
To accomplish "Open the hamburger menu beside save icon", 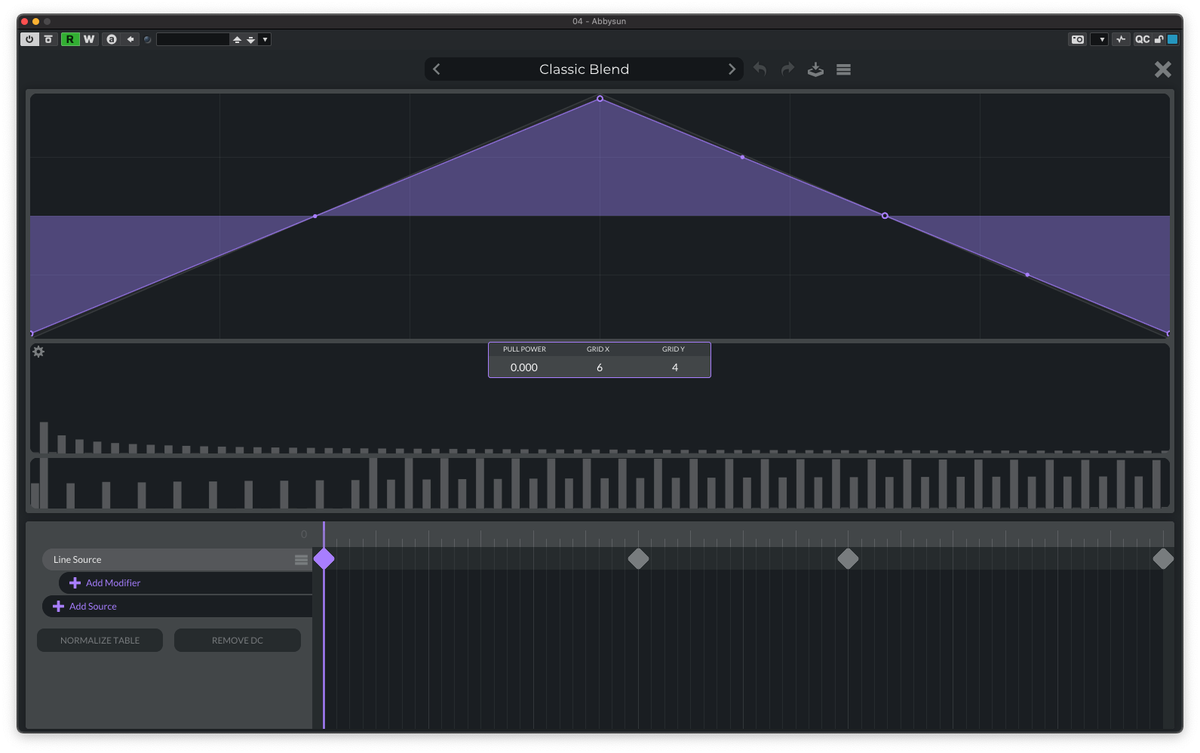I will tap(844, 69).
